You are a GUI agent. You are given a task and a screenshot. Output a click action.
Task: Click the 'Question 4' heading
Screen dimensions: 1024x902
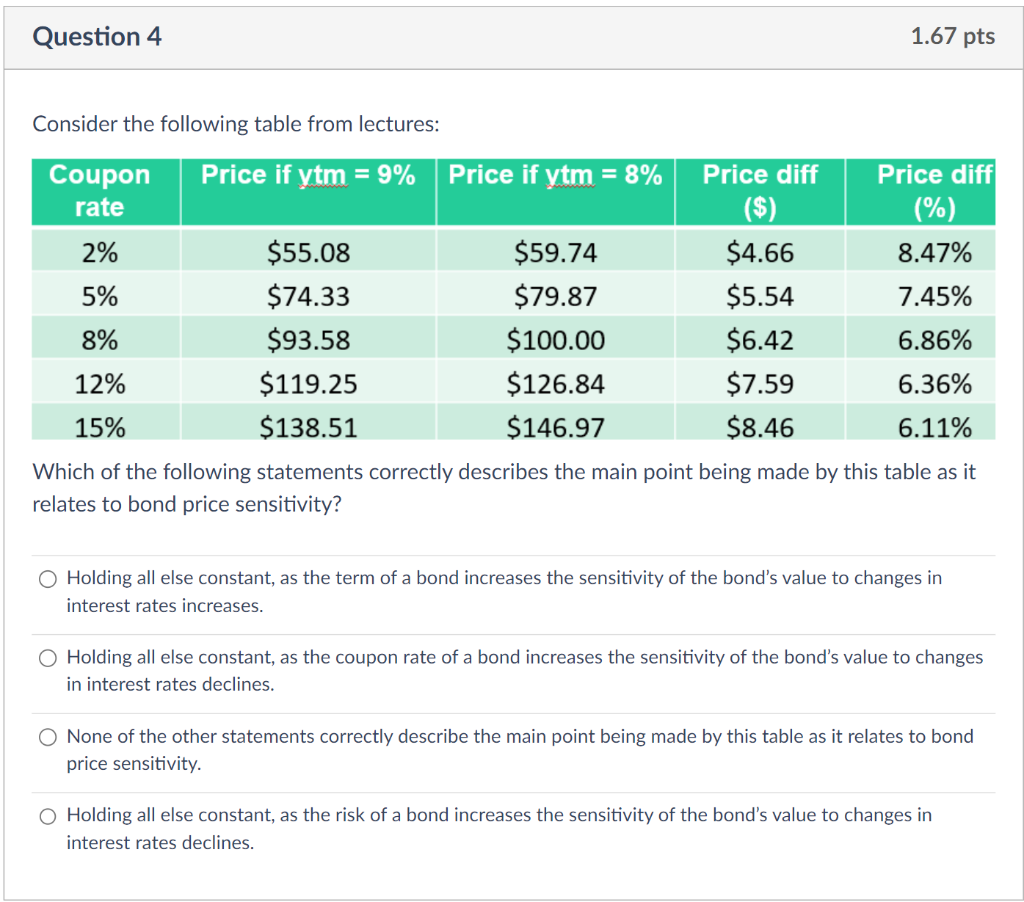click(97, 36)
